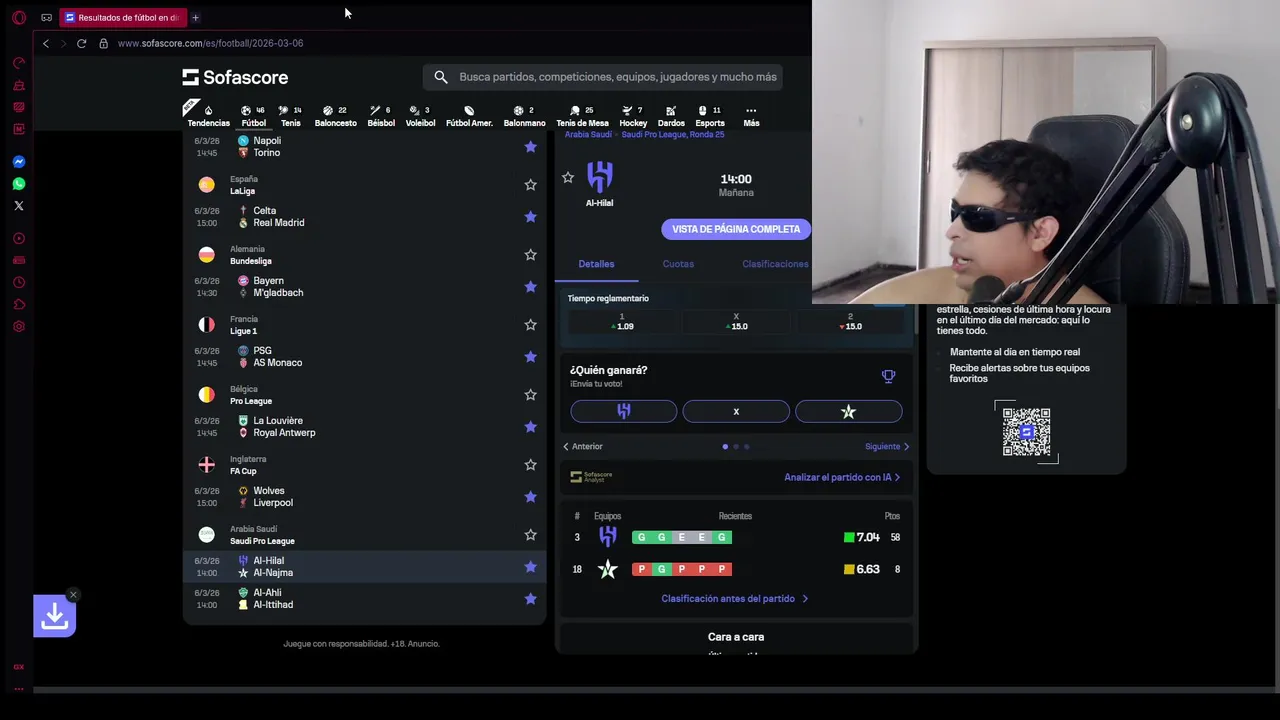Toggle favorite star for Belgian Pro League
Viewport: 1280px width, 720px height.
(x=531, y=394)
